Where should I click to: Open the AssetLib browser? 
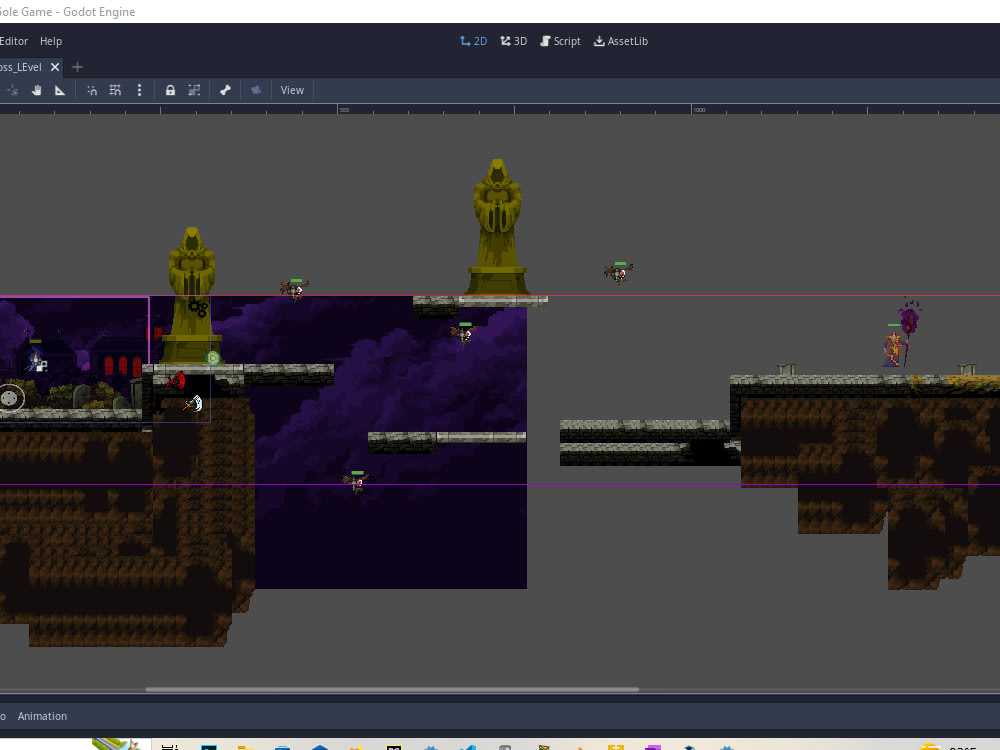(x=621, y=41)
